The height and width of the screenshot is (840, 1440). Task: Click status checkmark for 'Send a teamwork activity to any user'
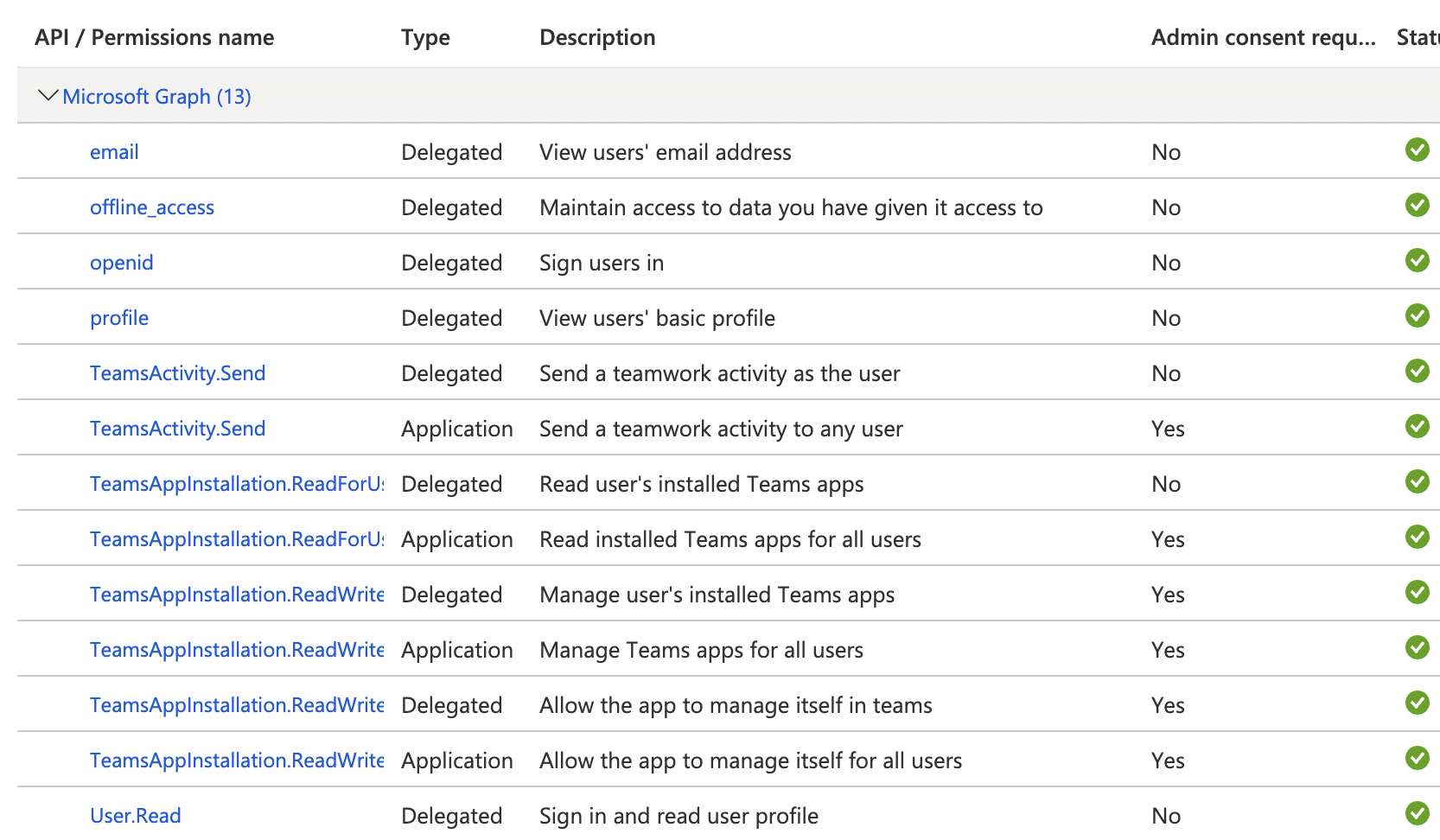(x=1417, y=426)
